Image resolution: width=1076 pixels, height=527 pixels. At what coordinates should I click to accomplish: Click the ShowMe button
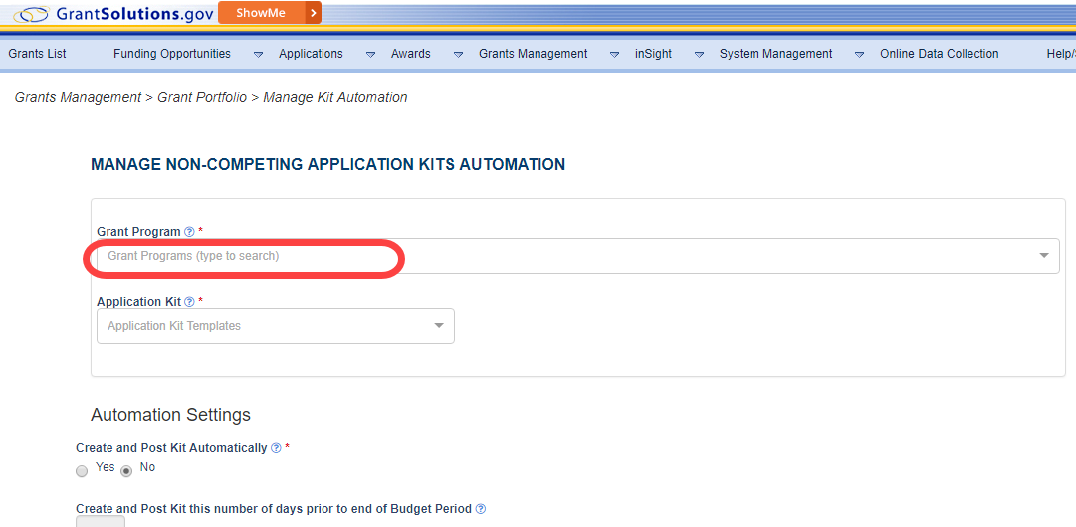(x=260, y=13)
